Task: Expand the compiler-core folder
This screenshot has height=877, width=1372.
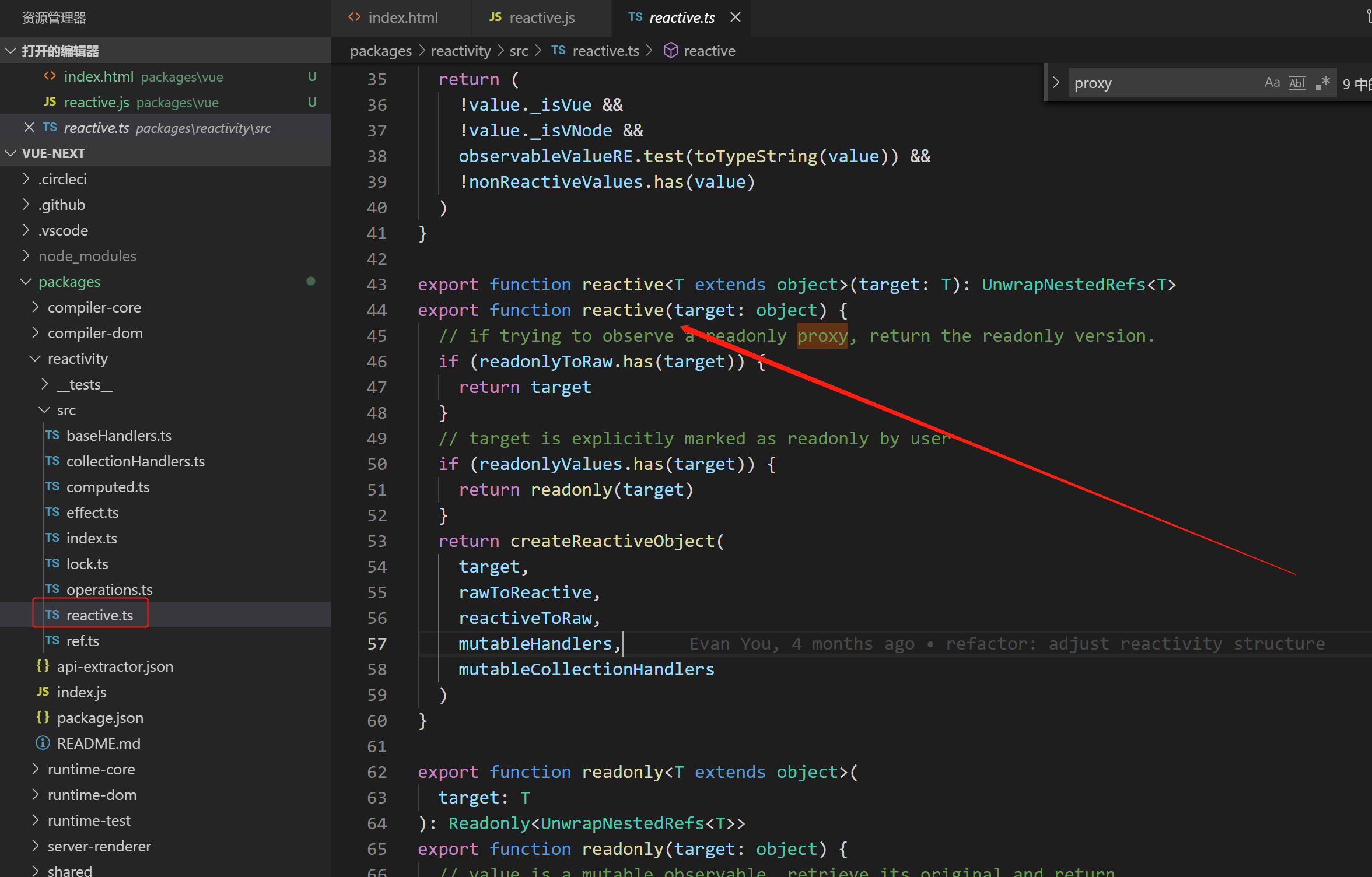Action: click(x=166, y=307)
